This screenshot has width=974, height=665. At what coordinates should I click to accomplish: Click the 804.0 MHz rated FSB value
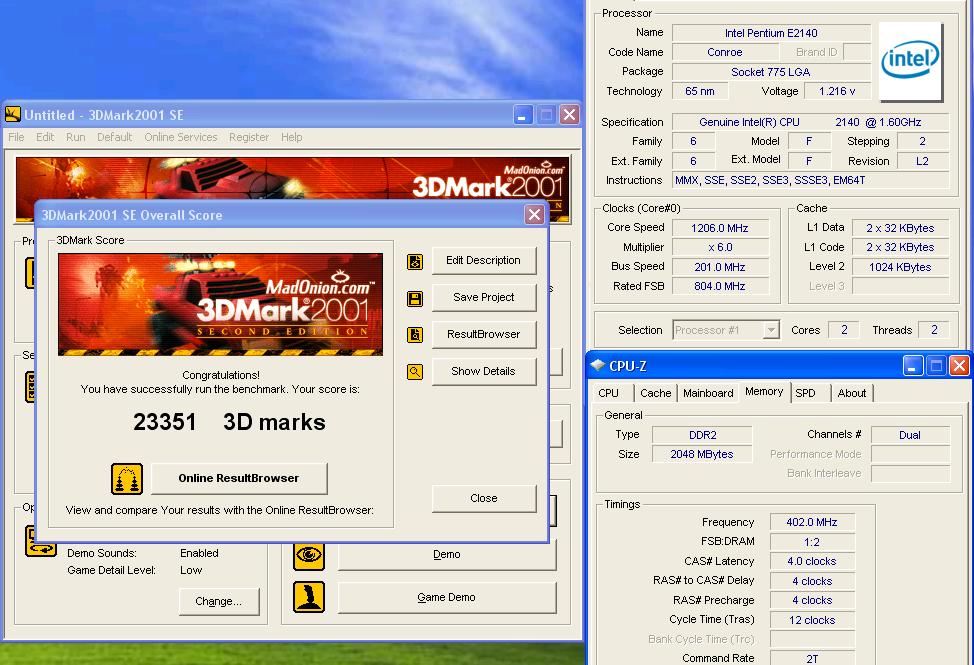[x=720, y=286]
